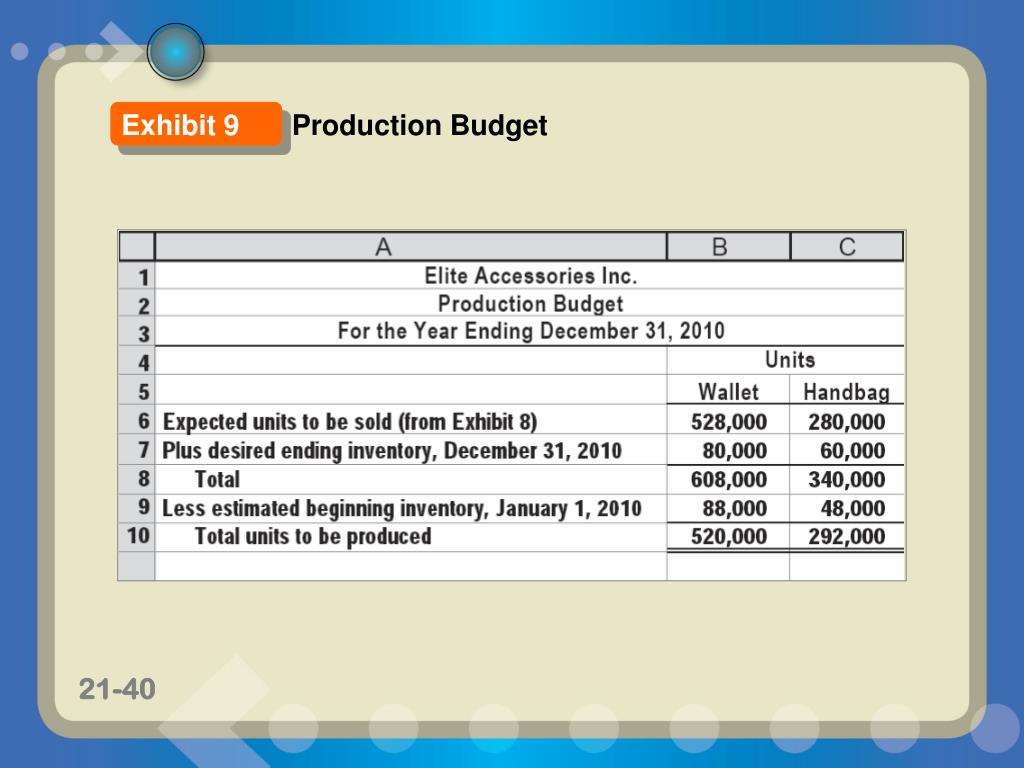
Task: Select row 7 header
Action: (x=136, y=449)
